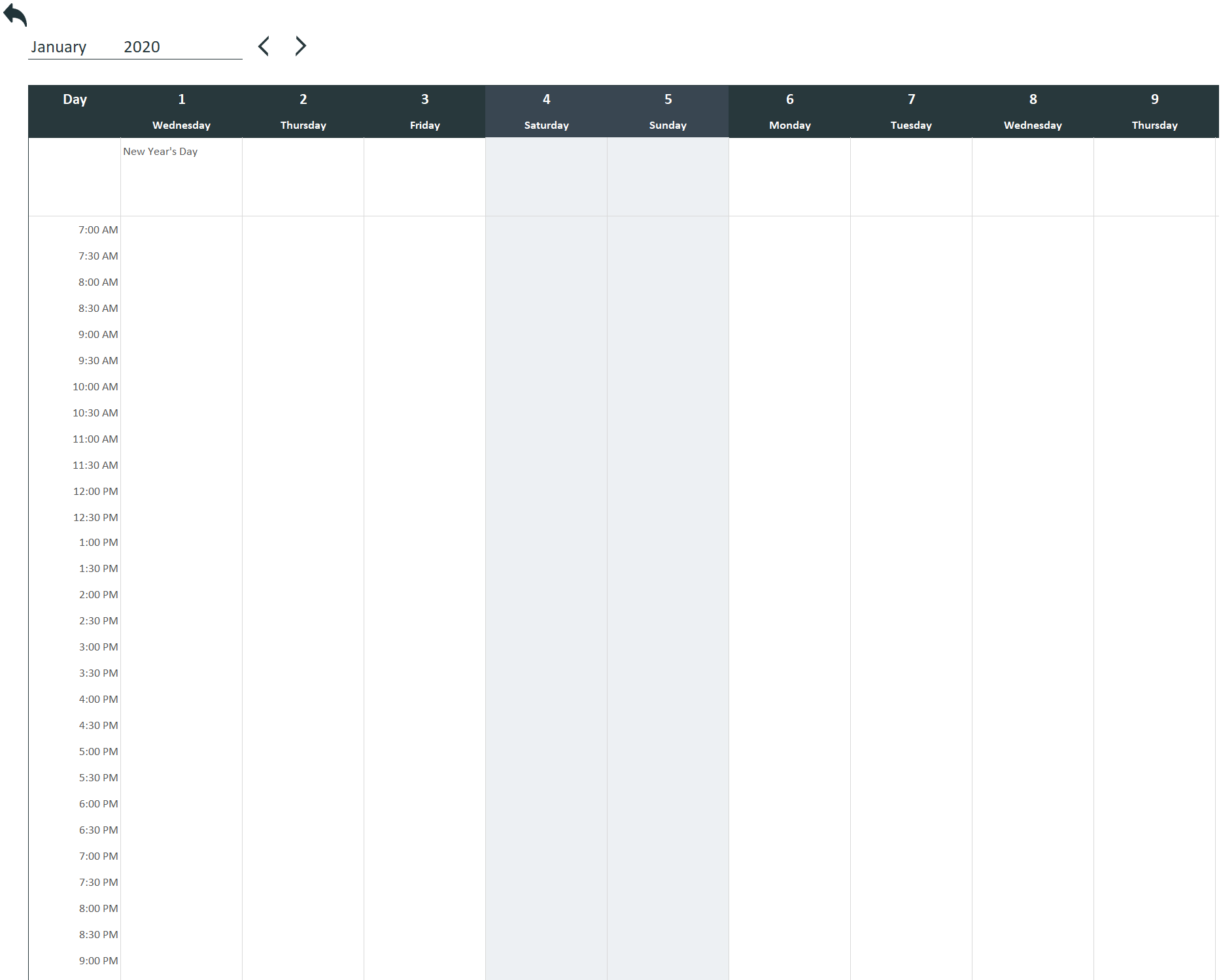Select Saturday 4 column header
1221x980 pixels.
(x=546, y=111)
